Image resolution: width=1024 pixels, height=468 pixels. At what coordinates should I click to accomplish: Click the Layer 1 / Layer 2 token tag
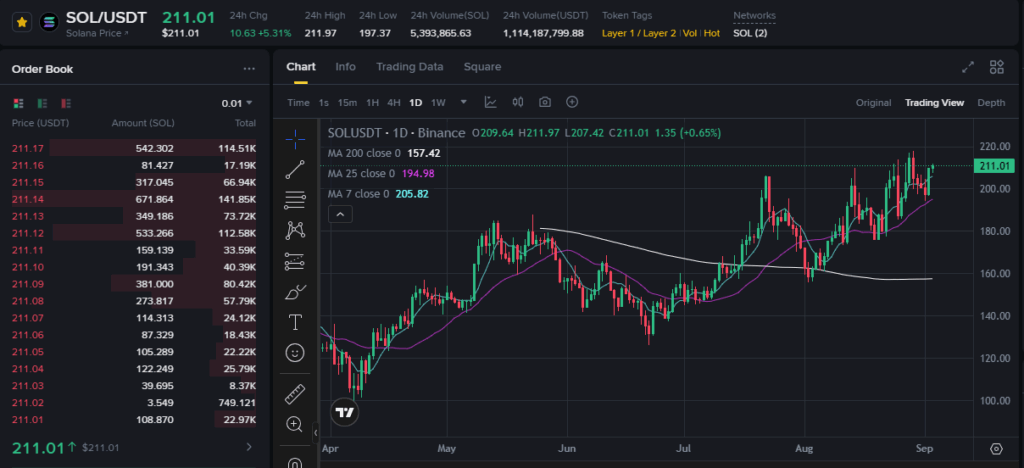[x=639, y=33]
